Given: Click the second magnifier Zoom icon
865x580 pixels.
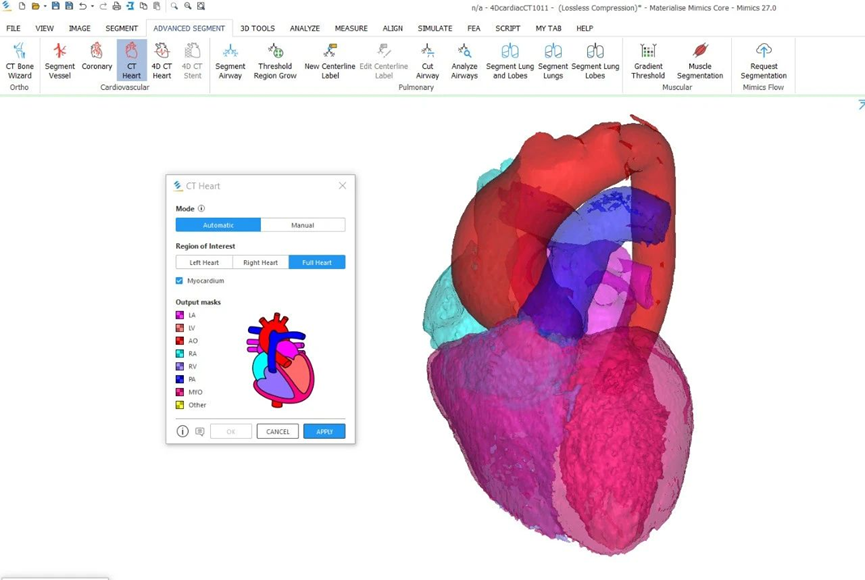Looking at the screenshot, I should 188,6.
